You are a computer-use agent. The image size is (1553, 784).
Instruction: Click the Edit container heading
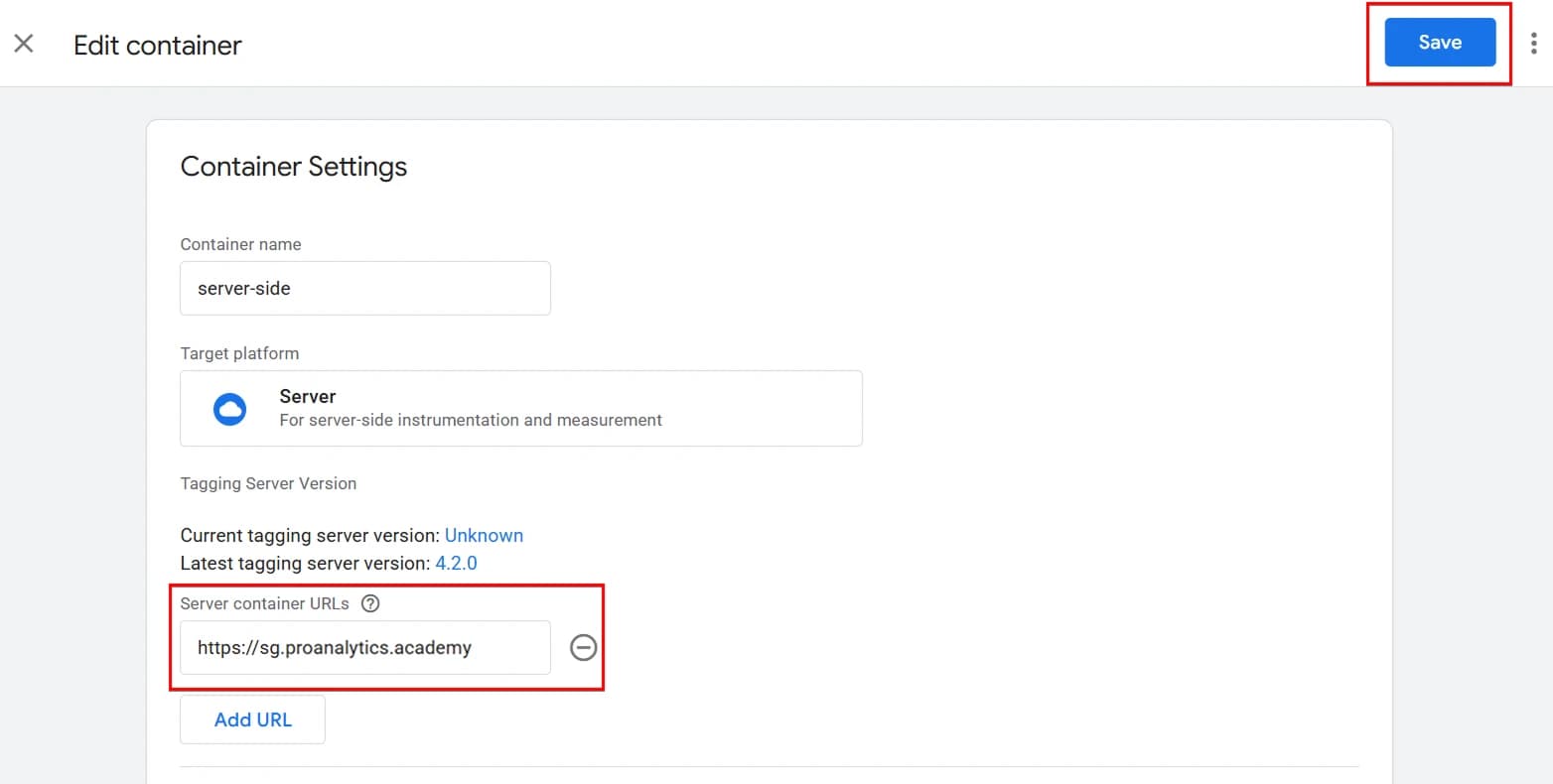[x=157, y=45]
